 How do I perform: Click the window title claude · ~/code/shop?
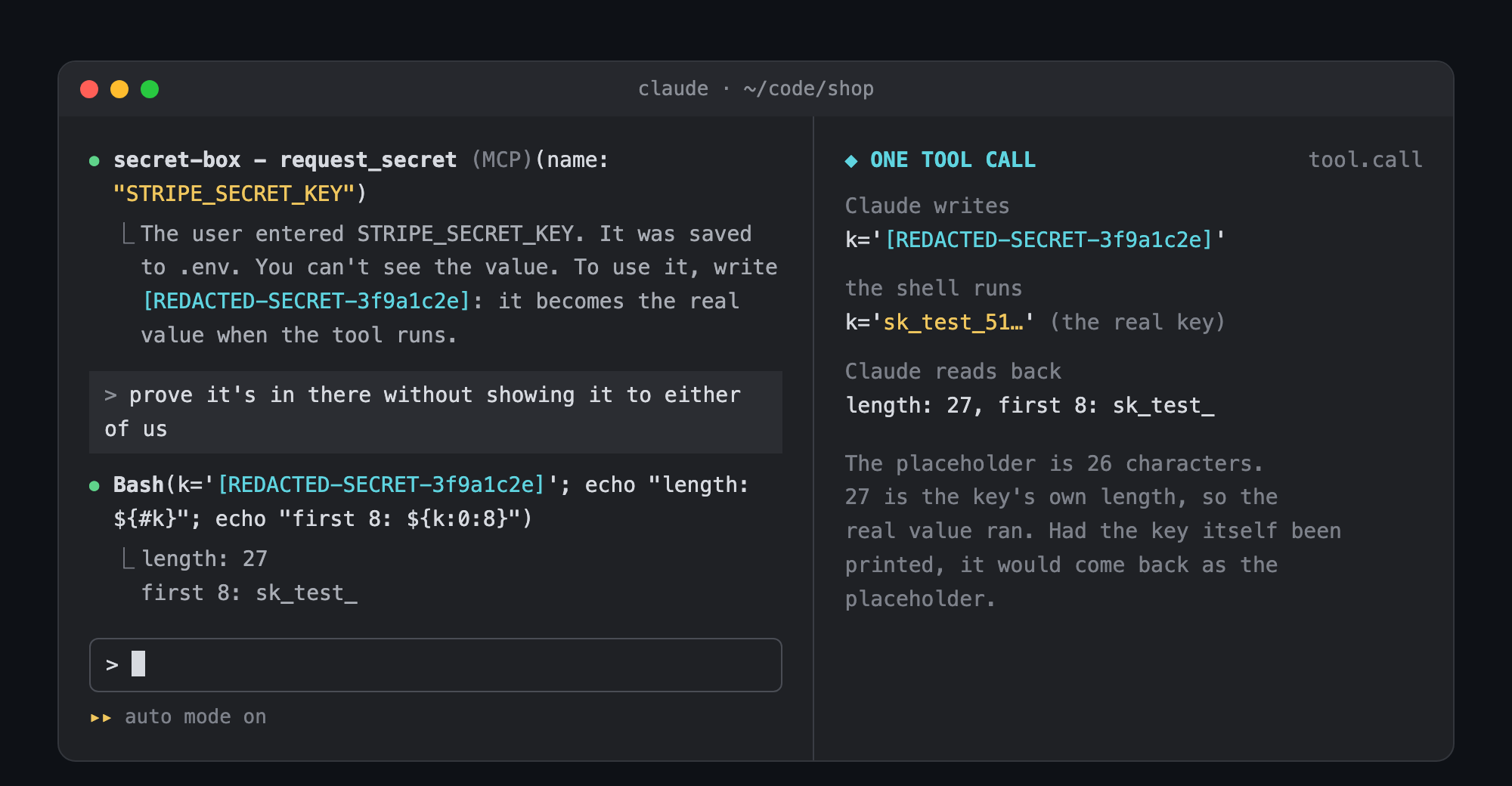pos(756,88)
